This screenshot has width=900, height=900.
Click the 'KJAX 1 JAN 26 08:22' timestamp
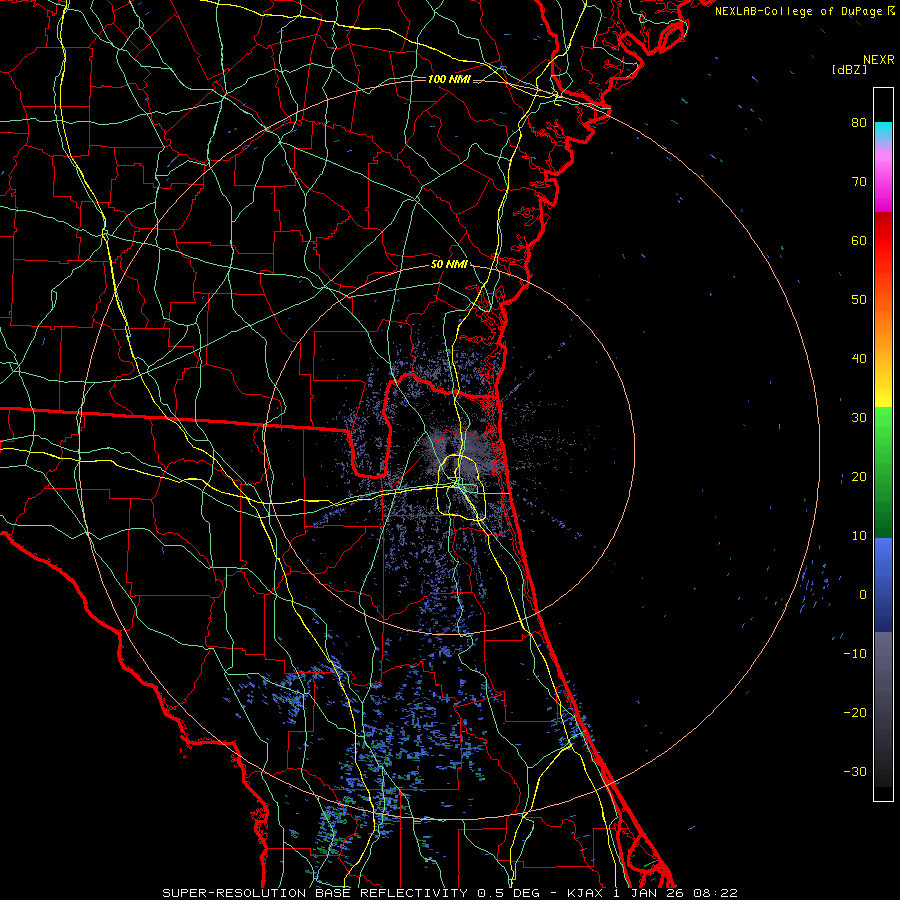(x=652, y=893)
